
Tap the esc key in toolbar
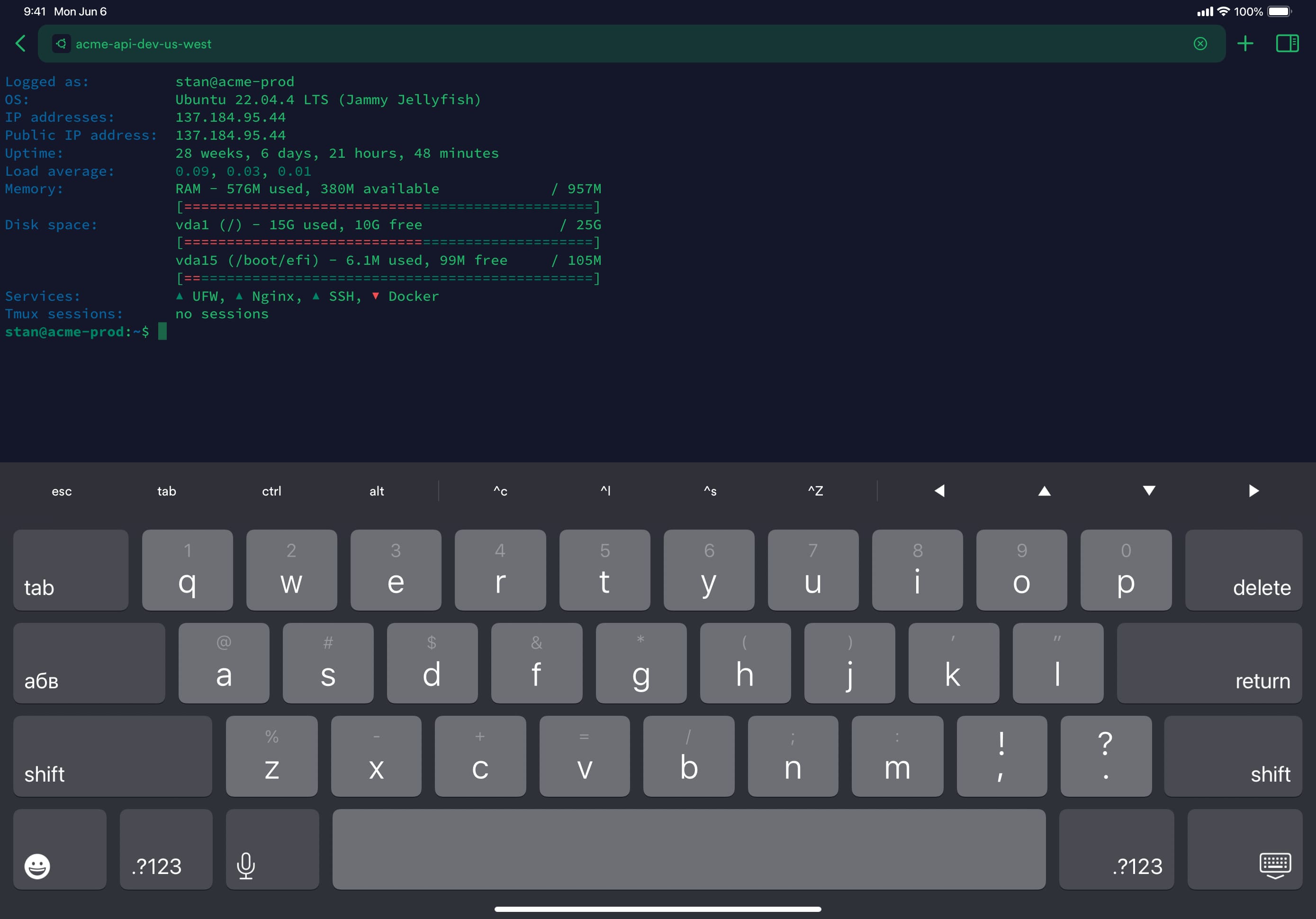point(62,491)
